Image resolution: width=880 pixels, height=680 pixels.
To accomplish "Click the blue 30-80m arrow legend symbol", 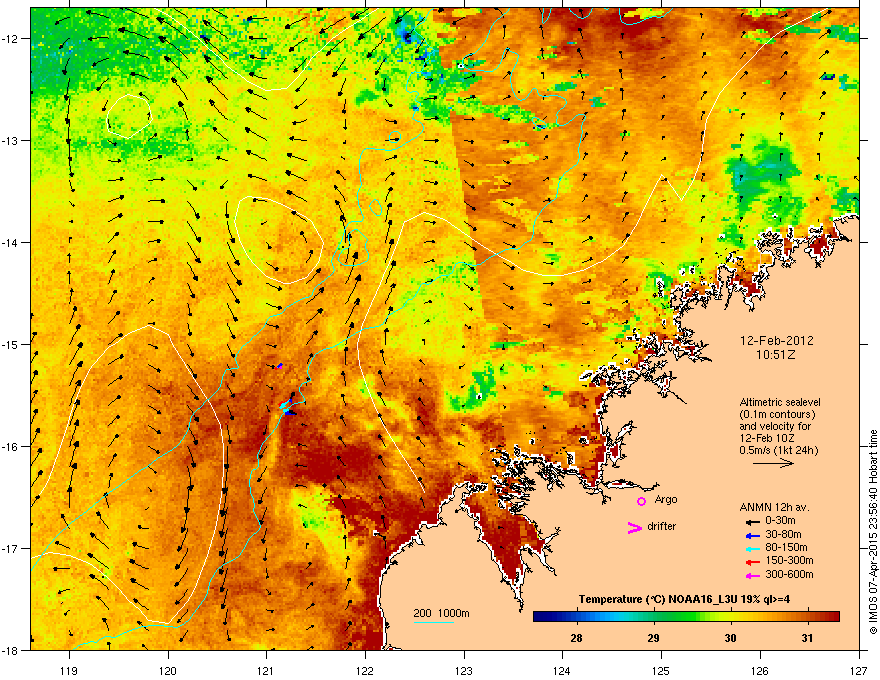I will click(x=753, y=535).
